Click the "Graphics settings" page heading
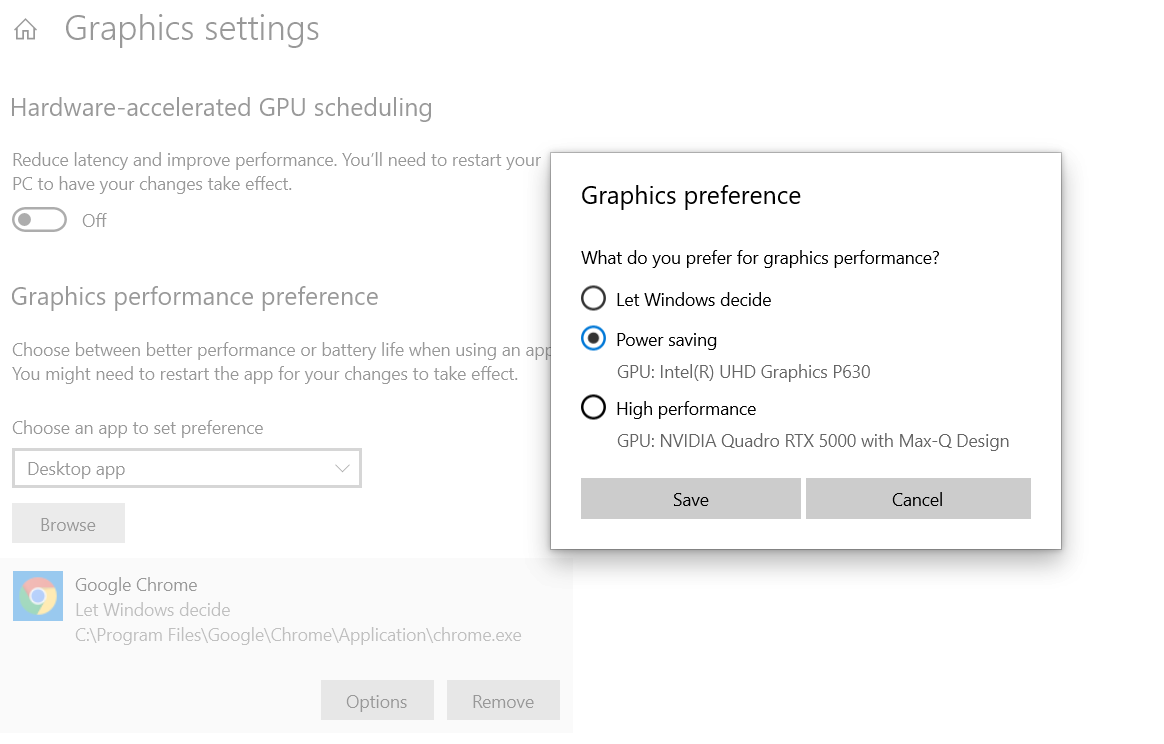The height and width of the screenshot is (744, 1164). (192, 29)
